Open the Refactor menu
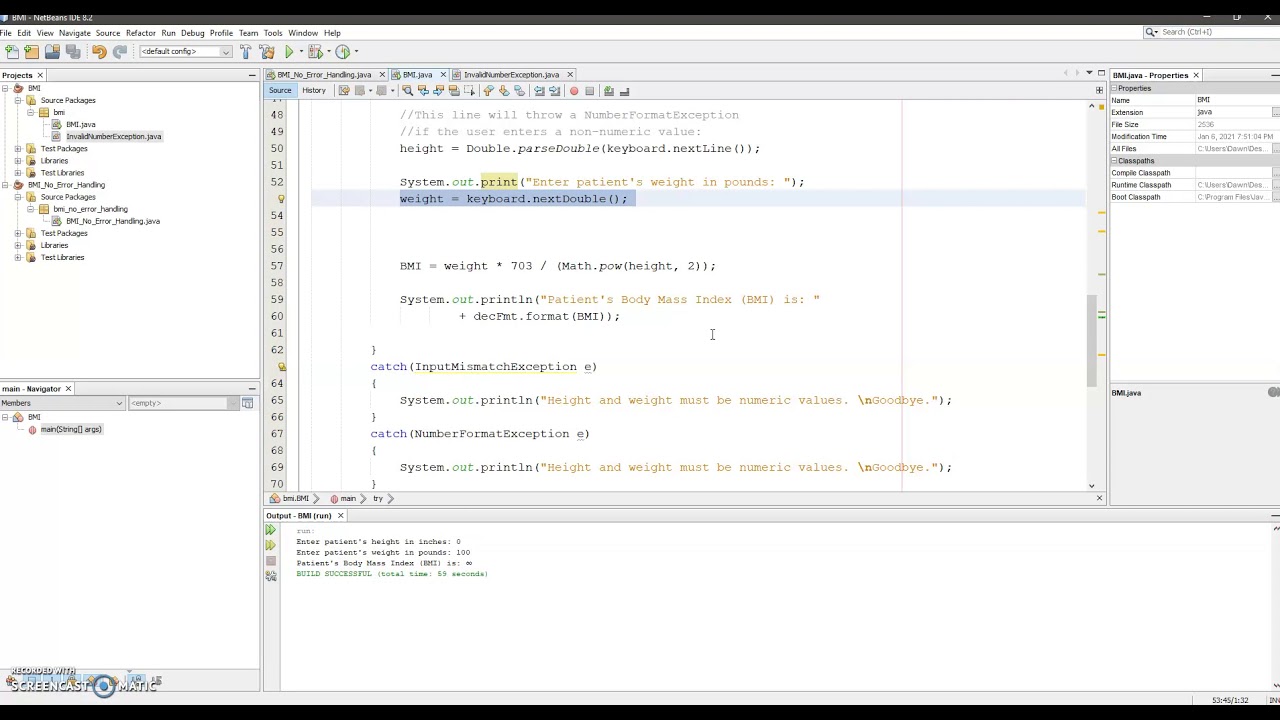1280x720 pixels. [x=140, y=33]
